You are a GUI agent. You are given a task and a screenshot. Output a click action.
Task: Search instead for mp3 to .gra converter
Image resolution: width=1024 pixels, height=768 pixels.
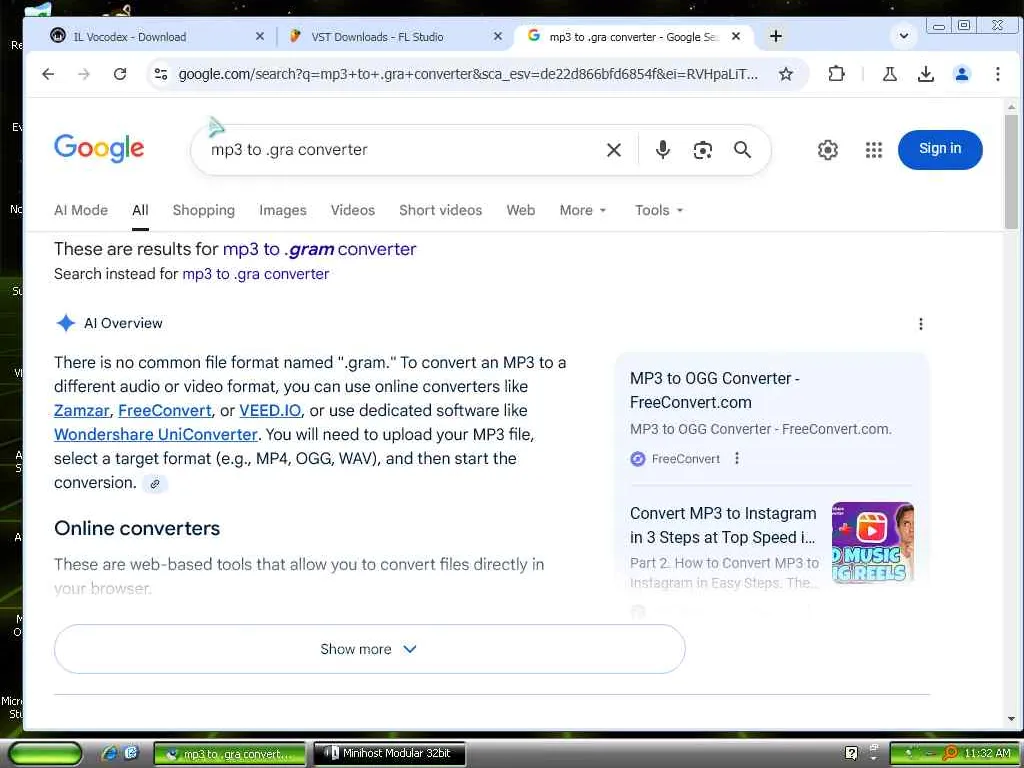coord(255,274)
